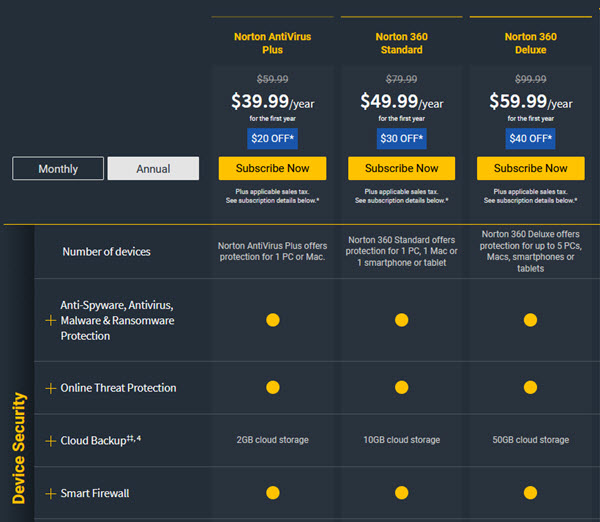Click the $30 OFF badge
The width and height of the screenshot is (600, 522).
click(401, 139)
